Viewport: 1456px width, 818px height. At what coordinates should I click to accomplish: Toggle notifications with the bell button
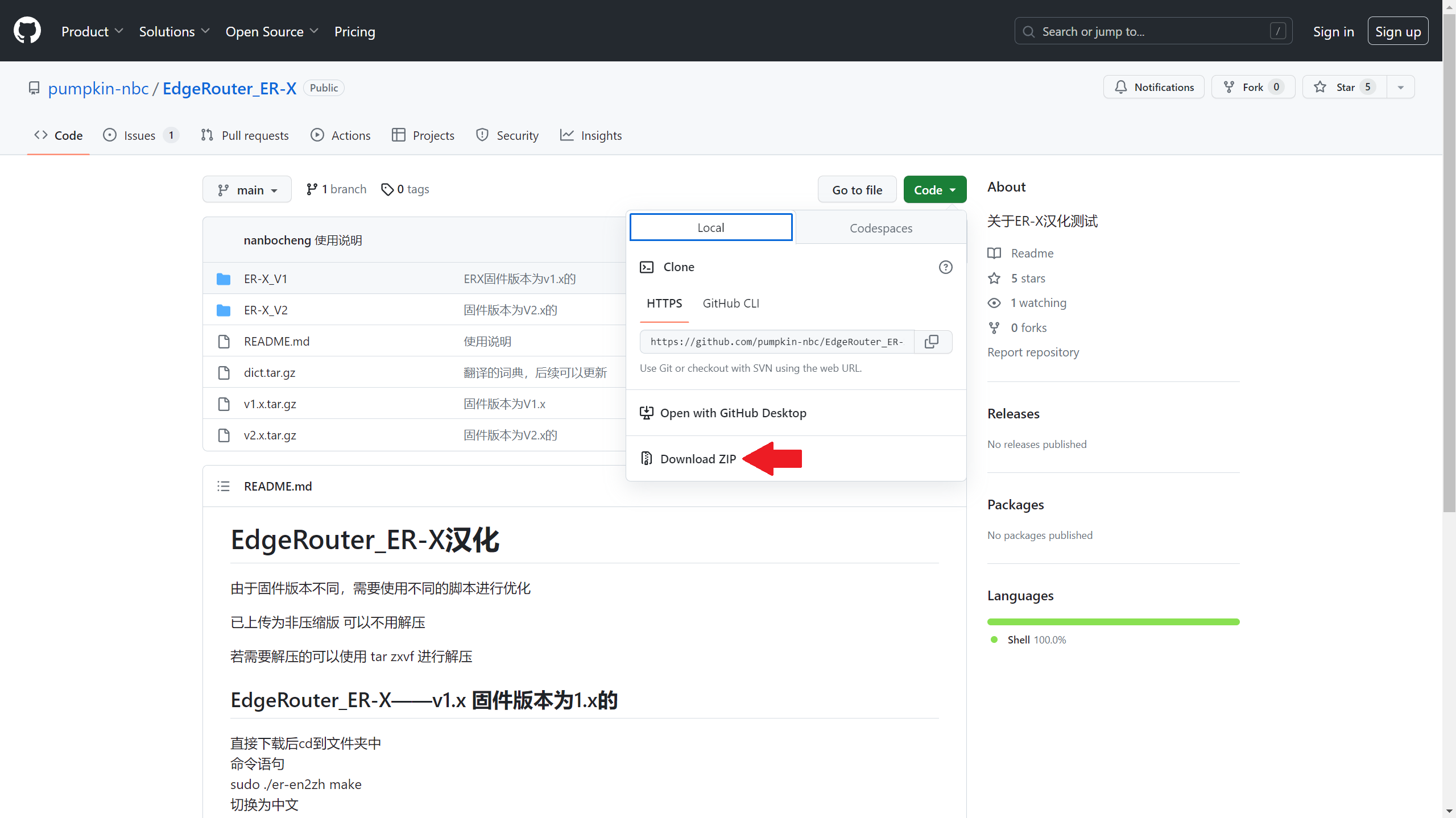click(1153, 86)
